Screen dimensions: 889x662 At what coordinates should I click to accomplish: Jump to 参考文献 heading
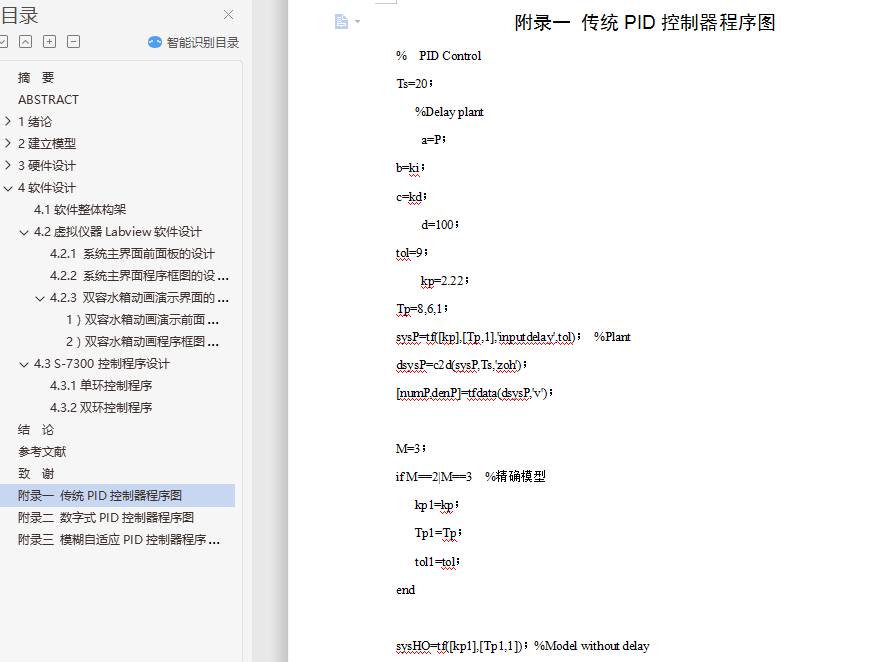click(x=42, y=452)
